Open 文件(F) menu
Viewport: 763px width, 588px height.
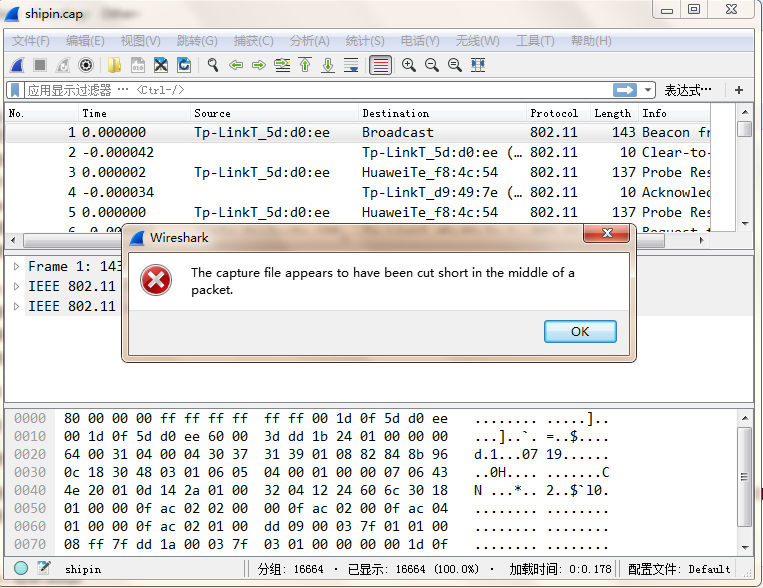(31, 41)
